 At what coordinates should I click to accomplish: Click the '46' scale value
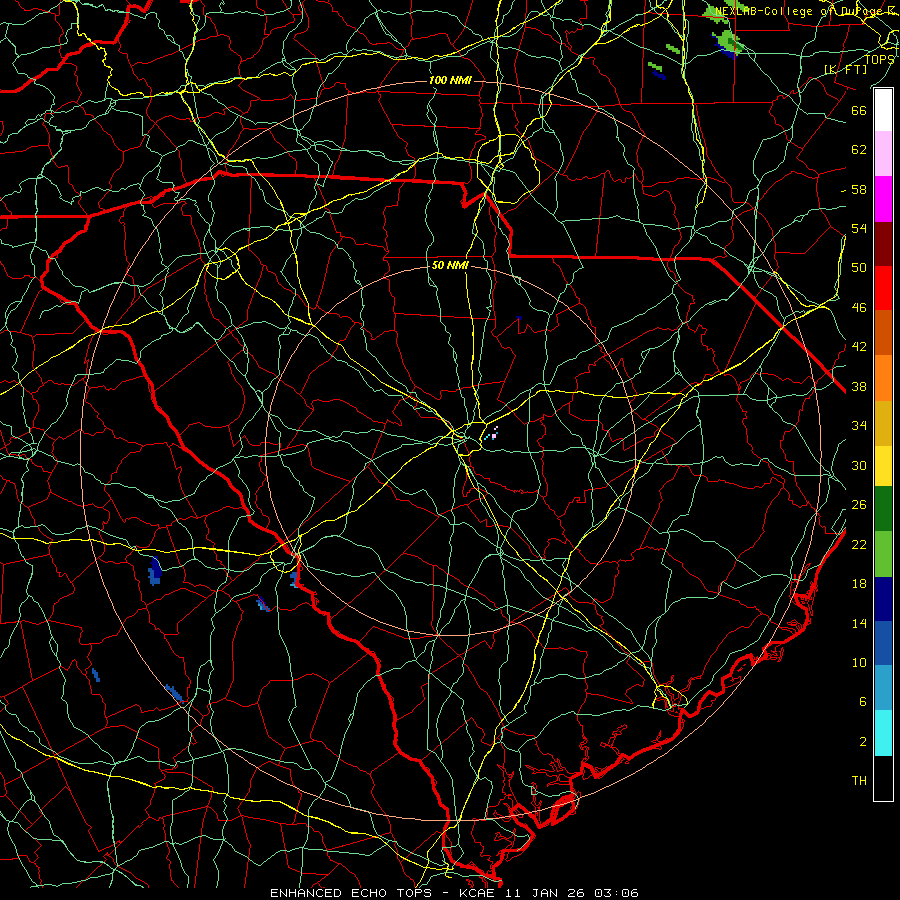point(859,308)
